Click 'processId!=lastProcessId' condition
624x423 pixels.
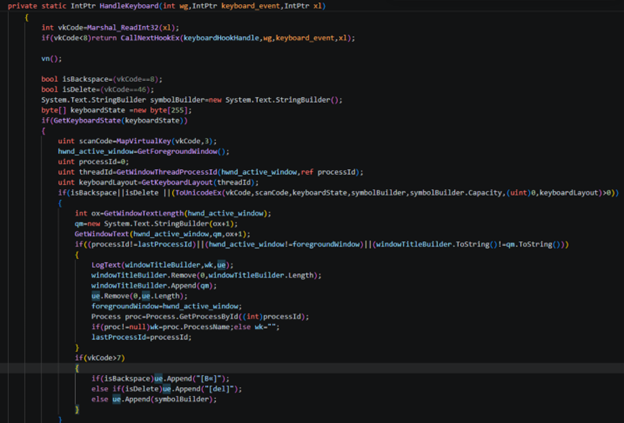tap(142, 245)
